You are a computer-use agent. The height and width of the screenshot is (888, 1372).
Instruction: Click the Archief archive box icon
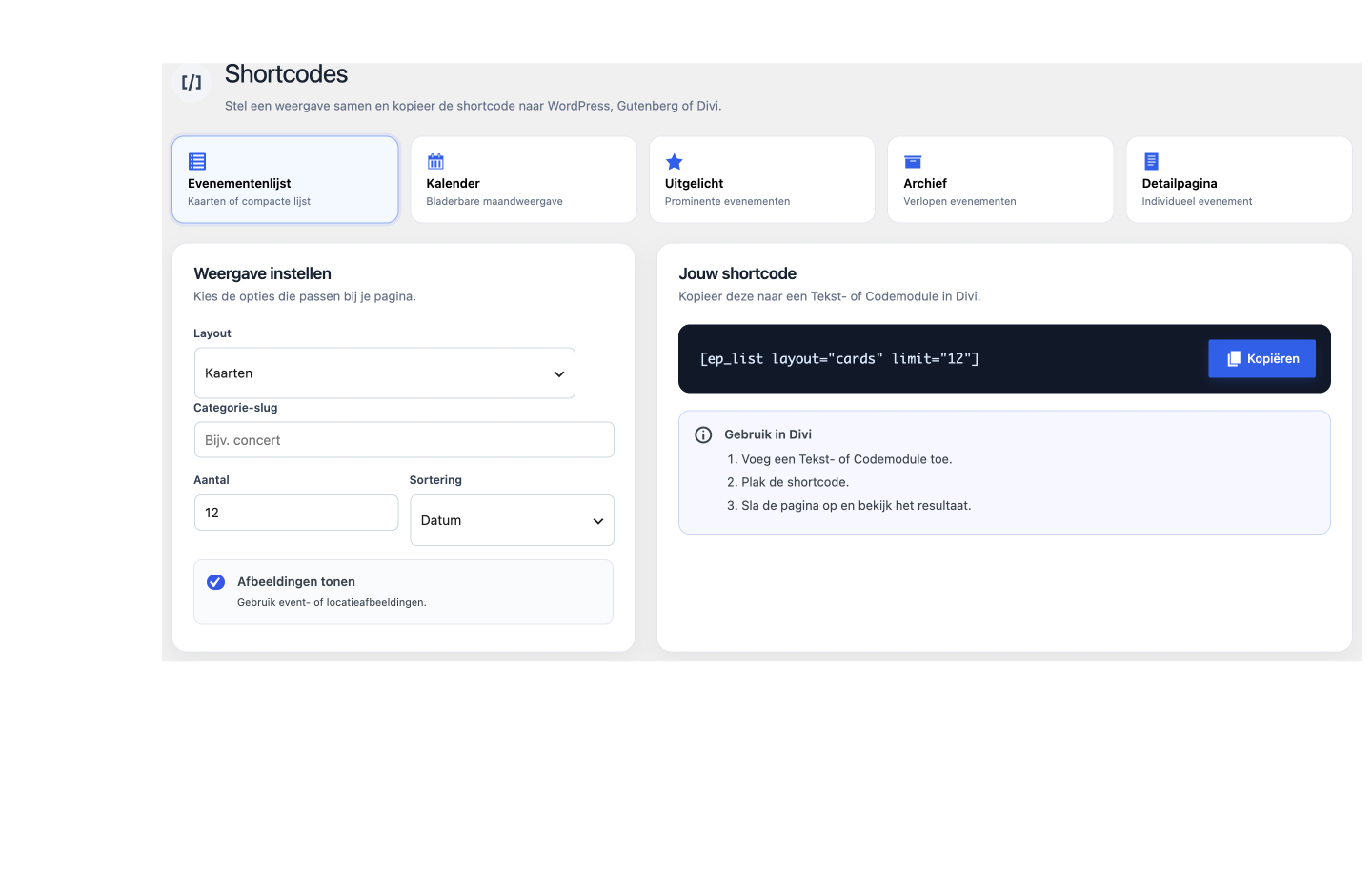tap(913, 161)
